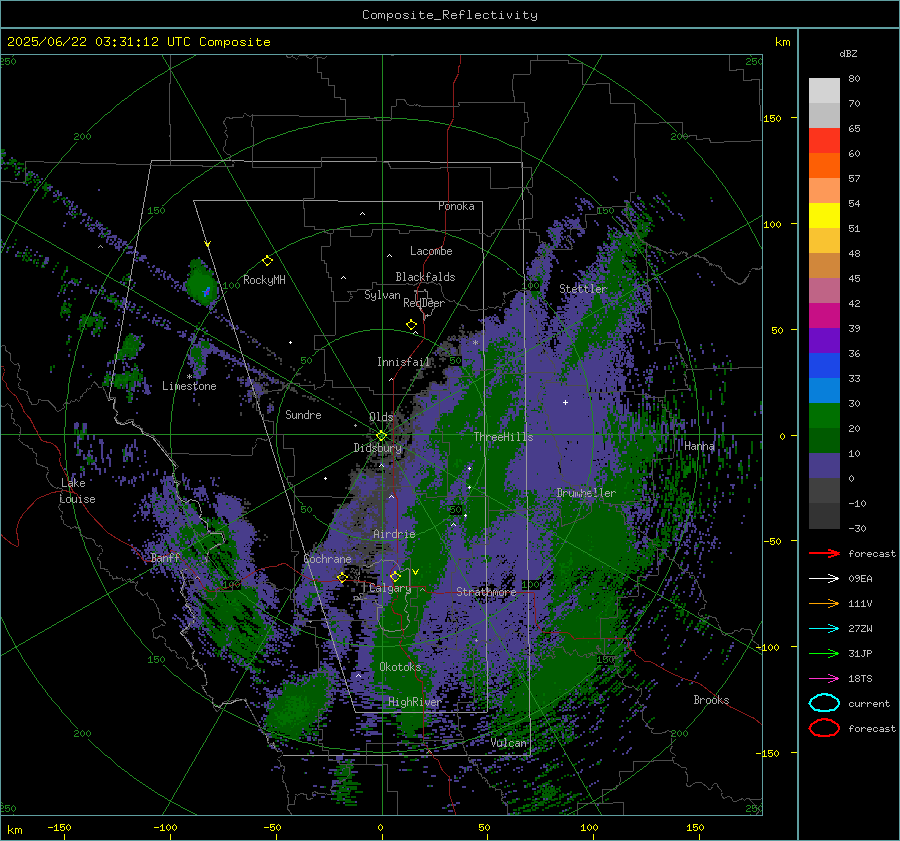The image size is (900, 841).
Task: Click the Lake Louise label
Action: [77, 491]
